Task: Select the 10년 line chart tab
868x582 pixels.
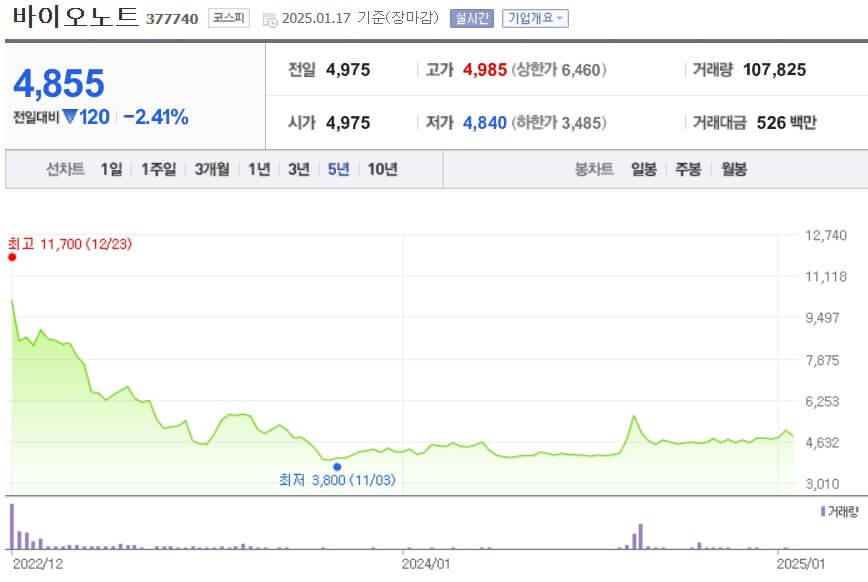Action: click(x=383, y=169)
